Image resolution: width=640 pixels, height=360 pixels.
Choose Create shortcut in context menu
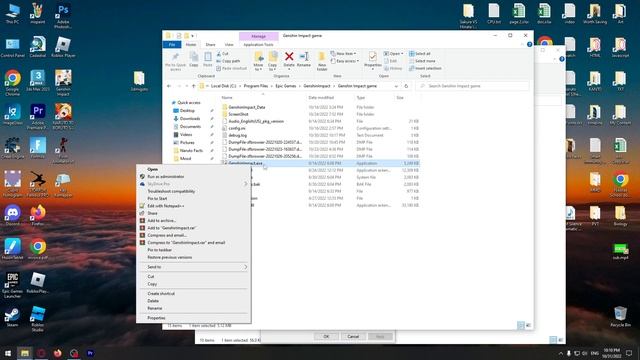click(x=161, y=294)
